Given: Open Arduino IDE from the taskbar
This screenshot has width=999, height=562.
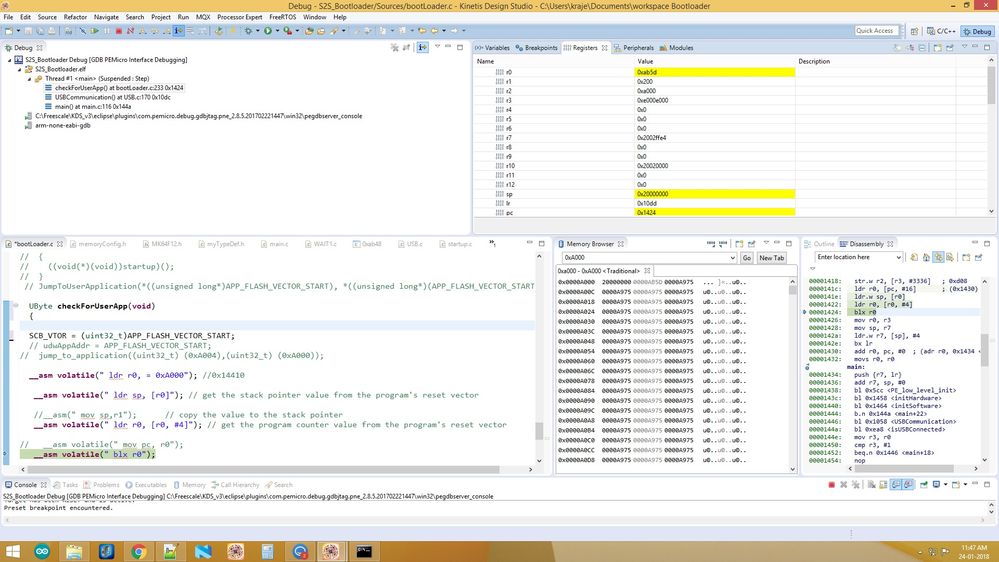Looking at the screenshot, I should coord(42,551).
